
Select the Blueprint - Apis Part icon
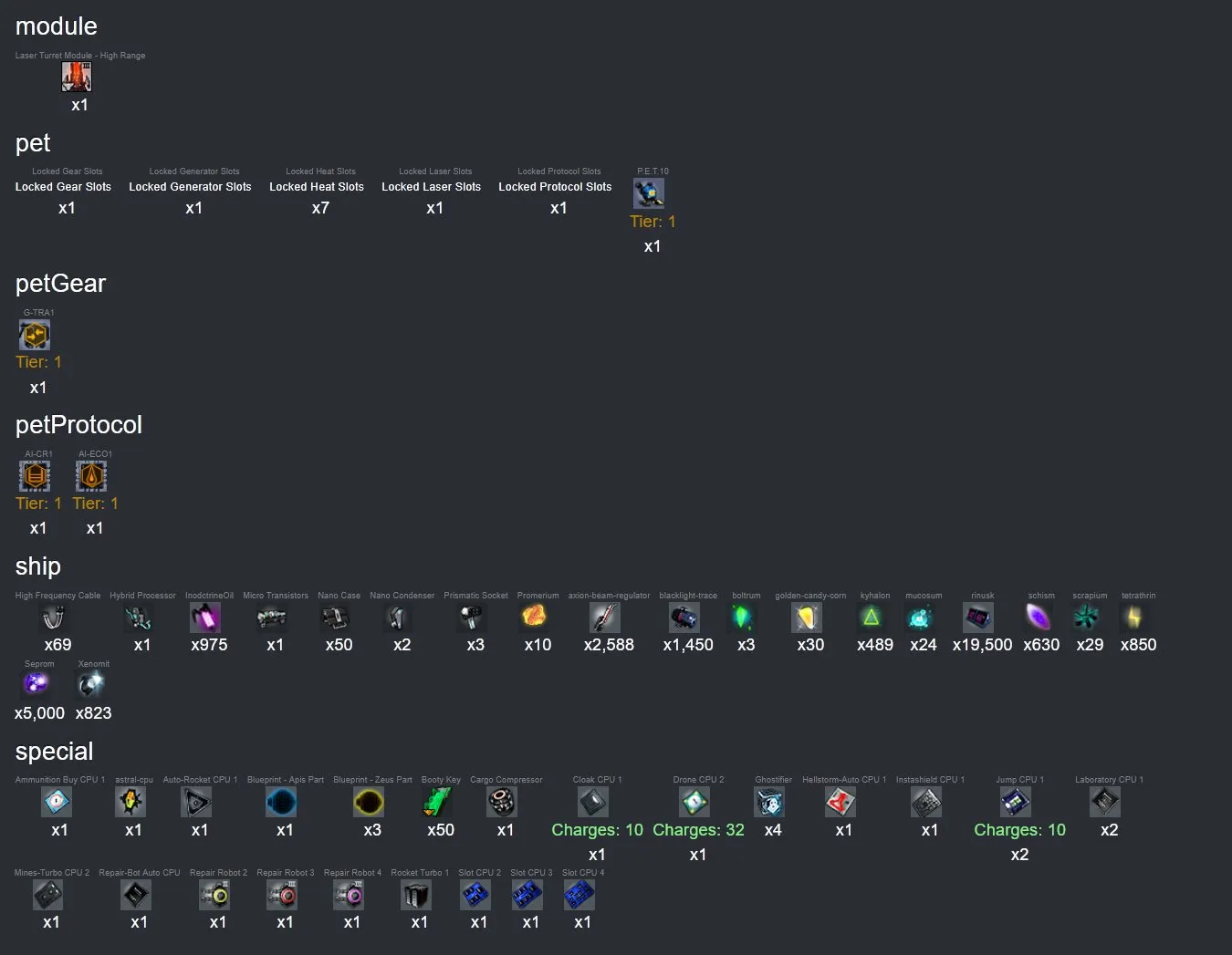coord(281,802)
